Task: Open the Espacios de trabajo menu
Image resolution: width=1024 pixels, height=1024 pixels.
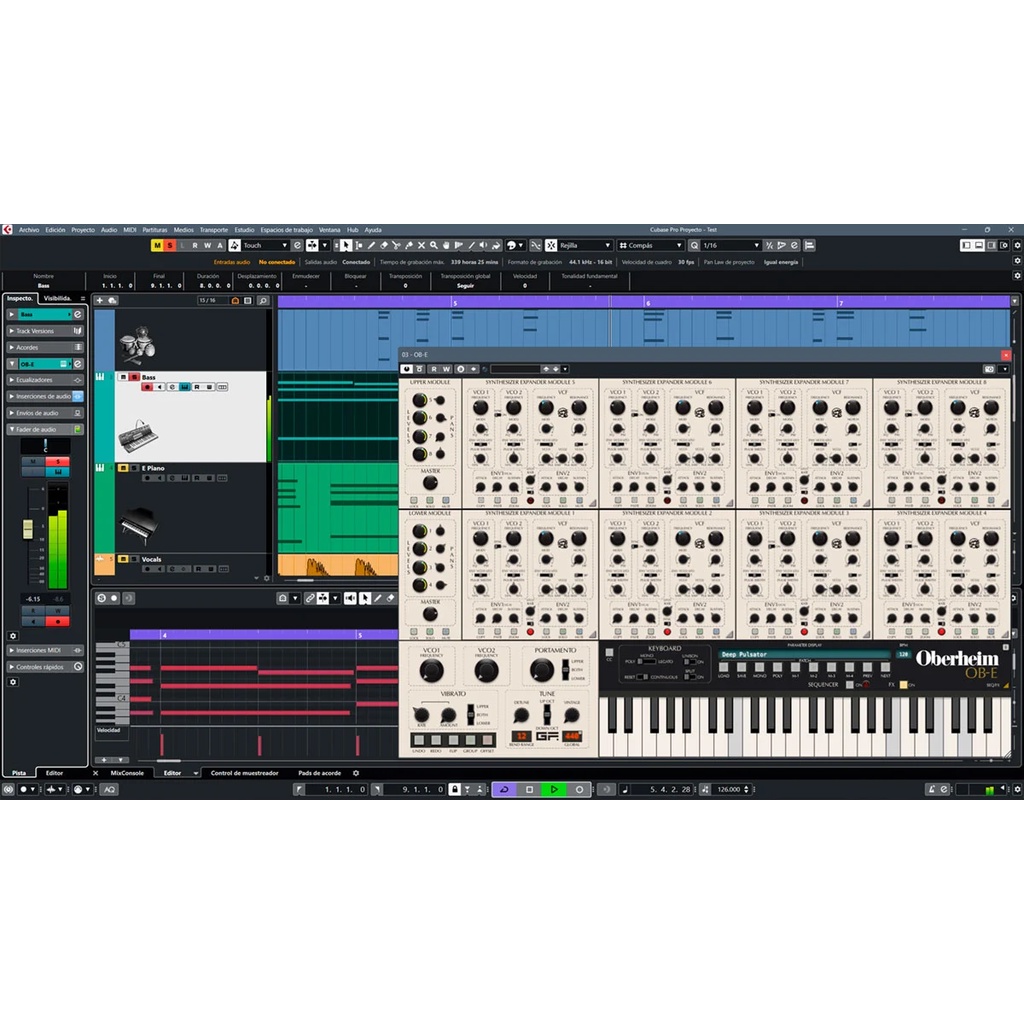Action: [x=287, y=230]
